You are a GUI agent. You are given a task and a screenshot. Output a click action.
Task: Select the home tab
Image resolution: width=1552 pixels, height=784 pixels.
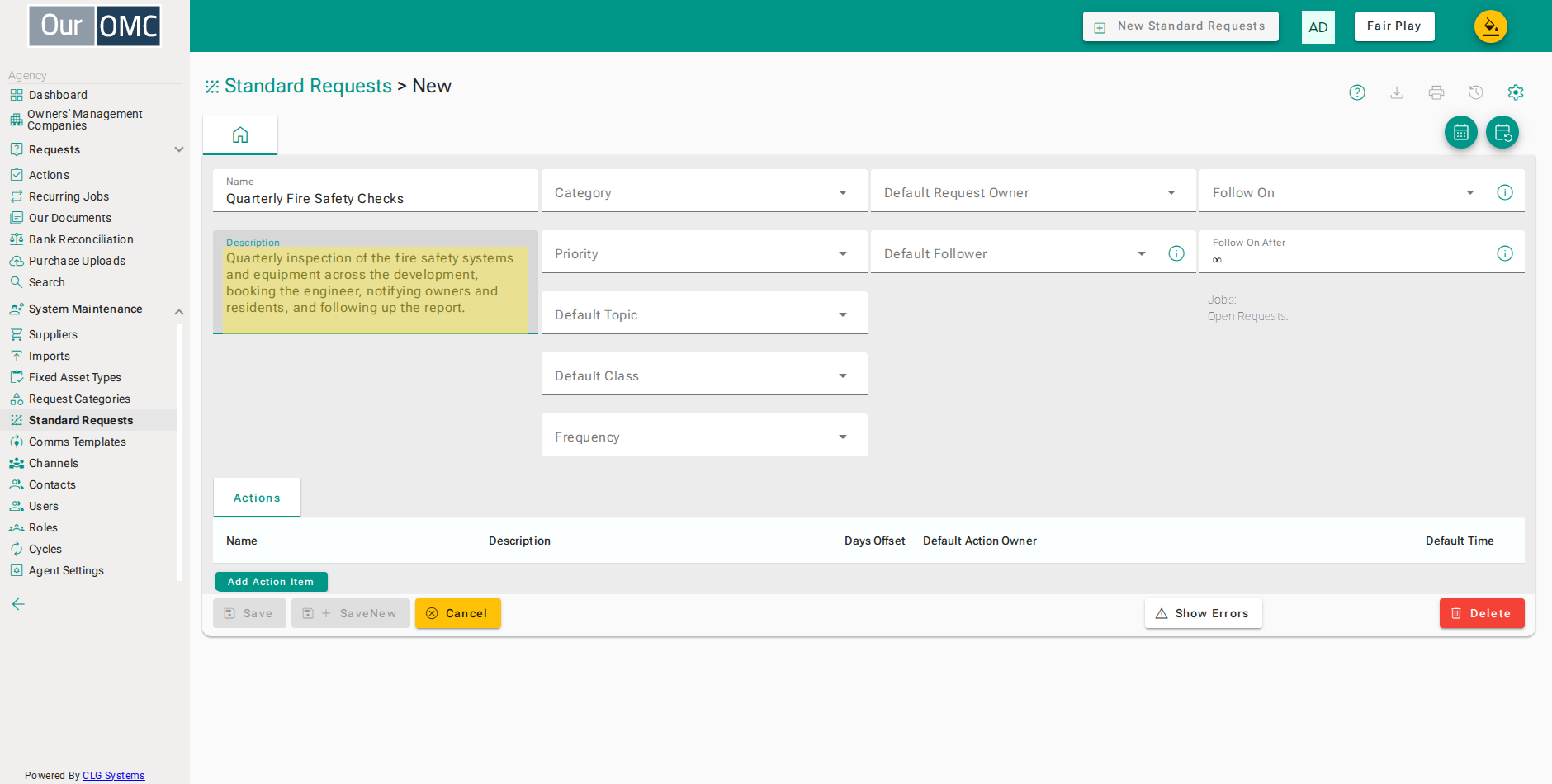240,135
